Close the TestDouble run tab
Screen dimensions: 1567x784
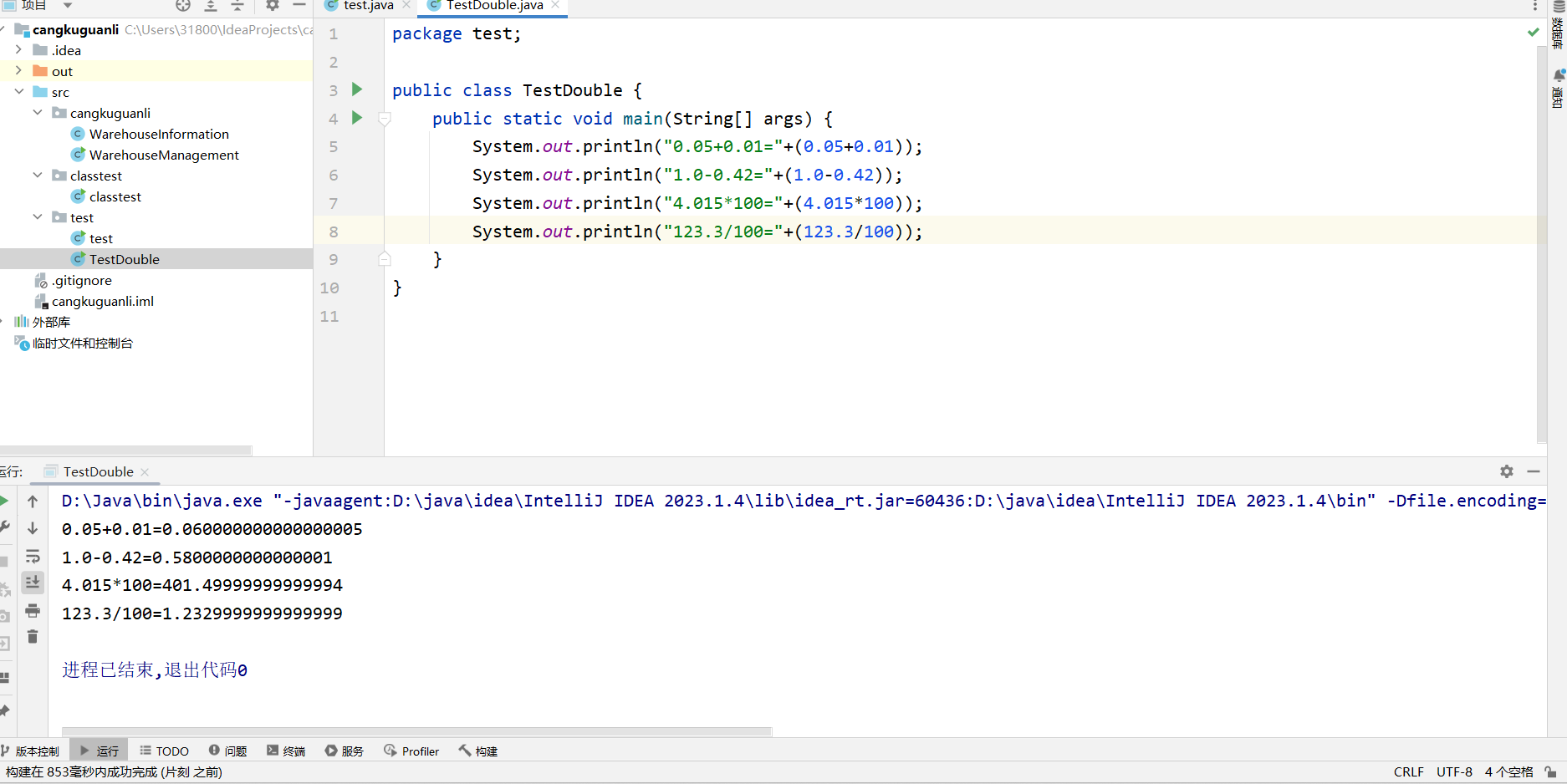click(x=145, y=472)
